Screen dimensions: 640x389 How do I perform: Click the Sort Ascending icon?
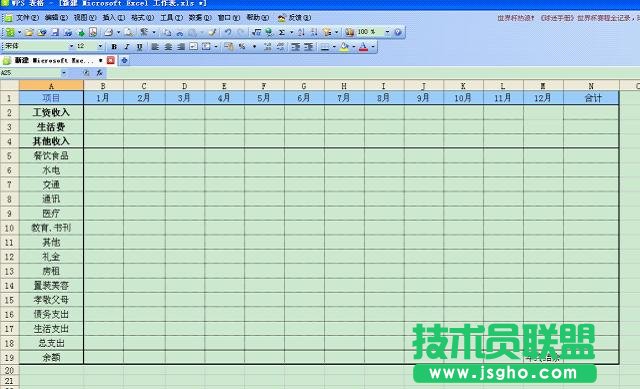(301, 32)
